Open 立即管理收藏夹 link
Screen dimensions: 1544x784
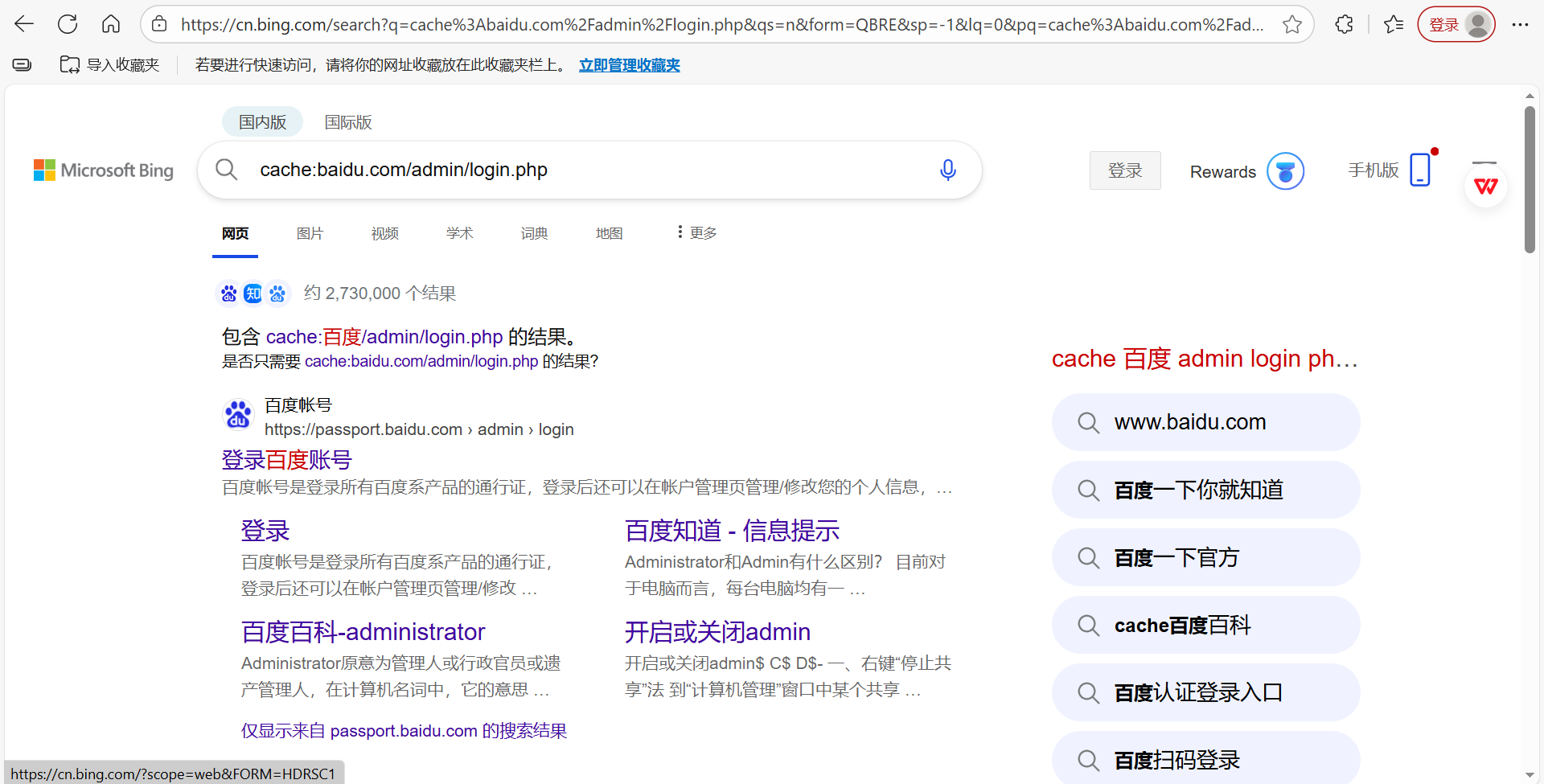(x=630, y=65)
